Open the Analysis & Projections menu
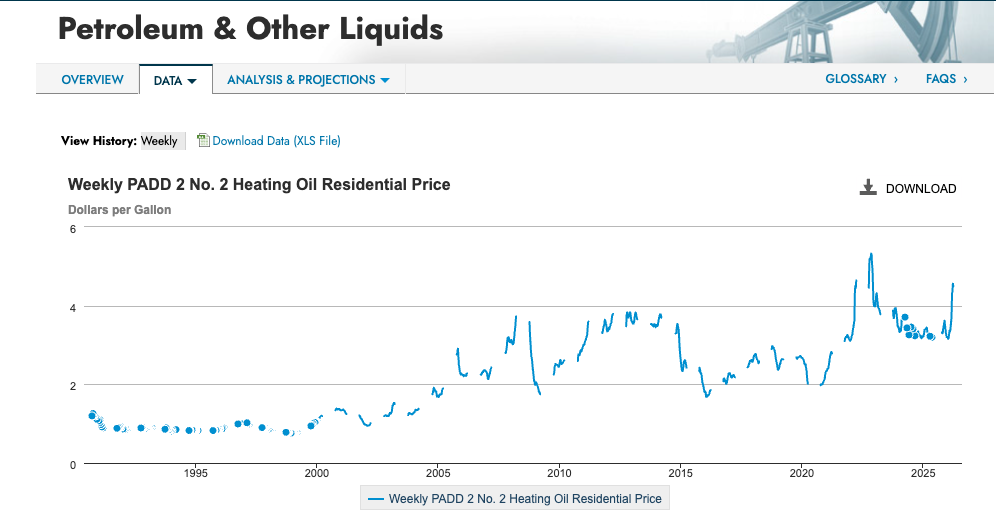Image resolution: width=996 pixels, height=517 pixels. [x=301, y=79]
